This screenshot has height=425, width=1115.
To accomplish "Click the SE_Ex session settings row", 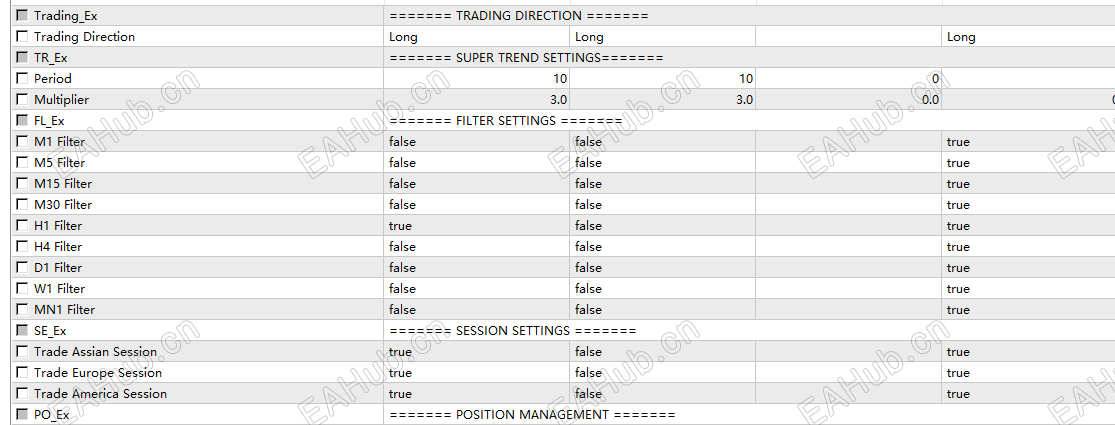I will pos(558,330).
